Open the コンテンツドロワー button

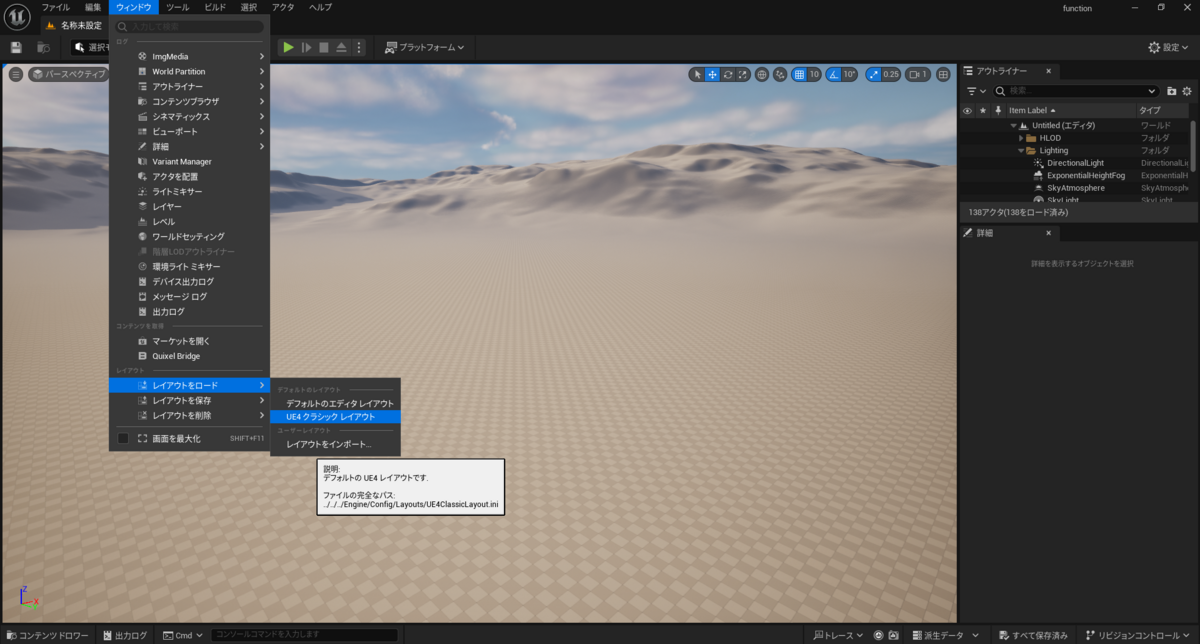pyautogui.click(x=46, y=635)
